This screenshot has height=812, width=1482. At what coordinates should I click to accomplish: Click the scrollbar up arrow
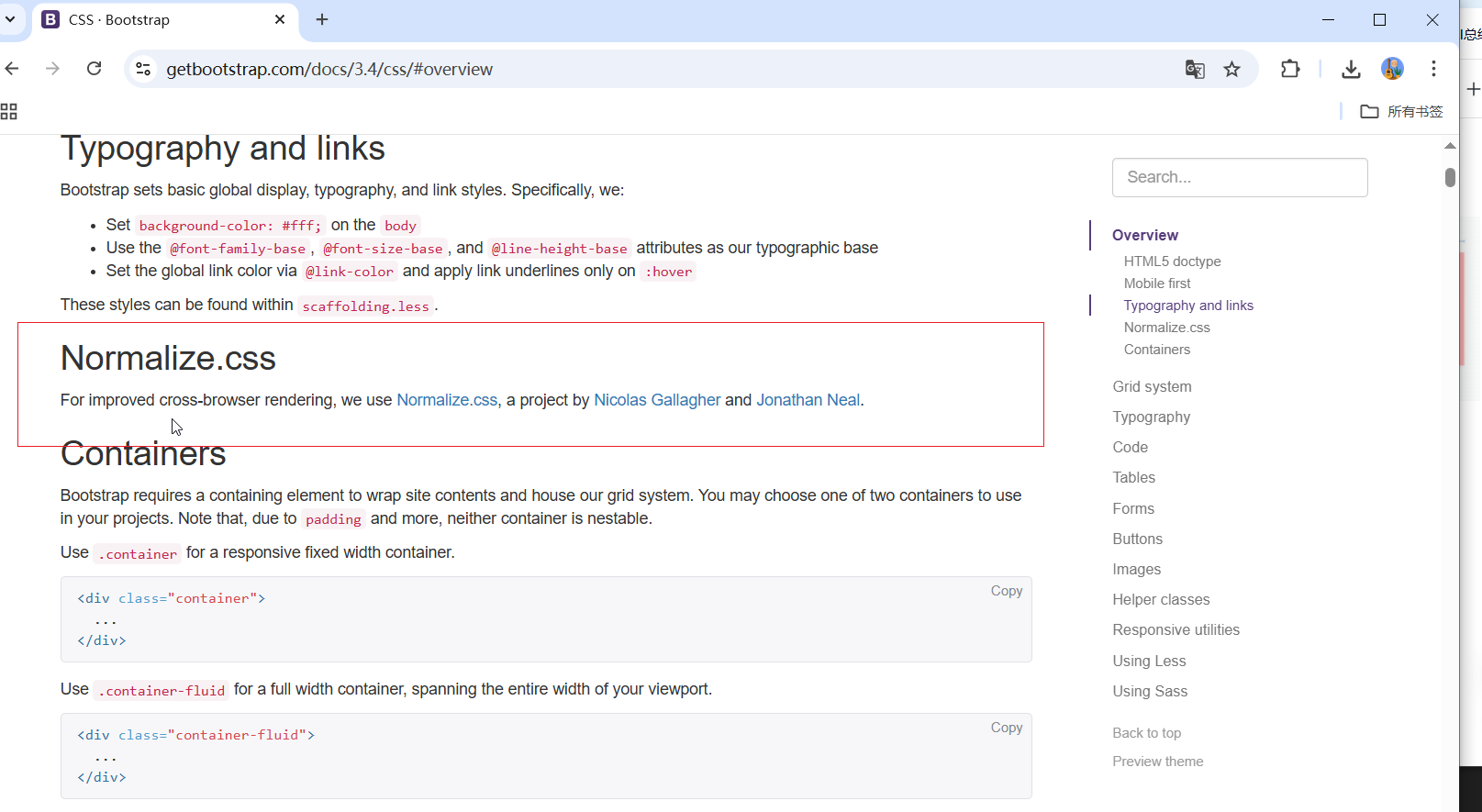click(x=1450, y=146)
